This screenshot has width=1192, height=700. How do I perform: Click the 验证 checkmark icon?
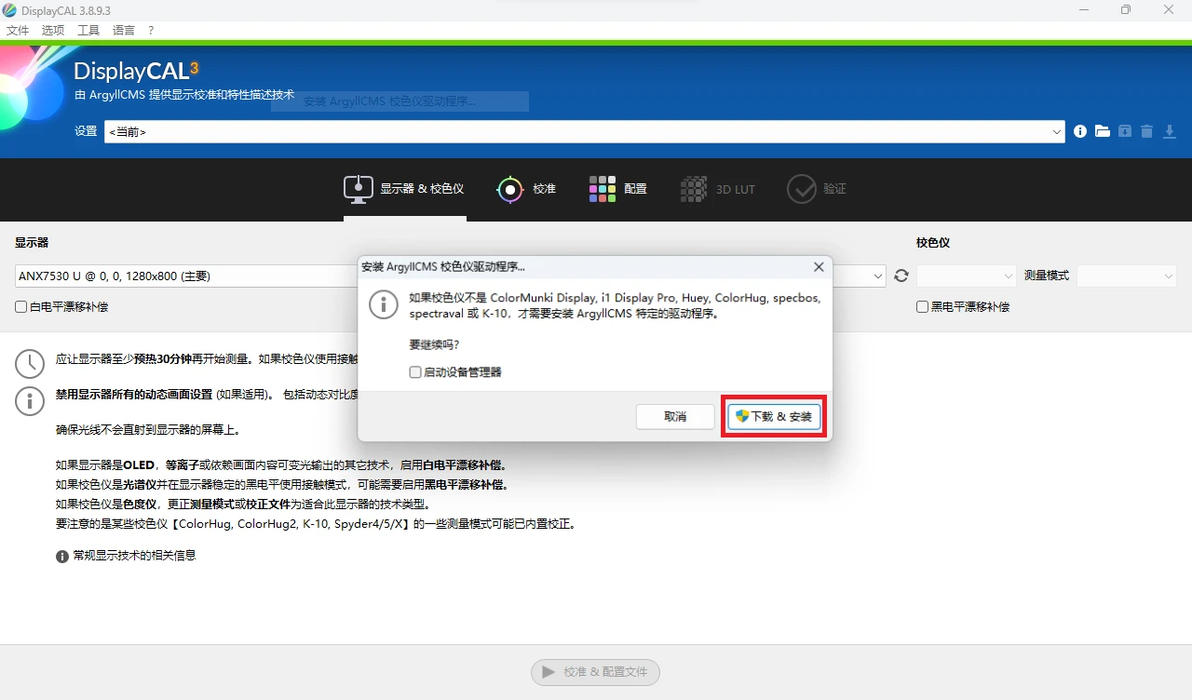click(x=801, y=189)
